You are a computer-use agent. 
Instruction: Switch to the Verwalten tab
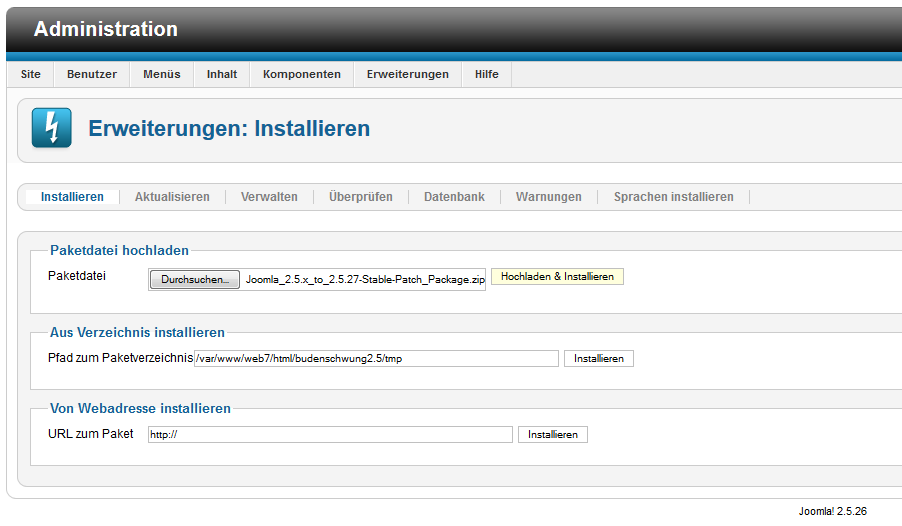pyautogui.click(x=269, y=197)
